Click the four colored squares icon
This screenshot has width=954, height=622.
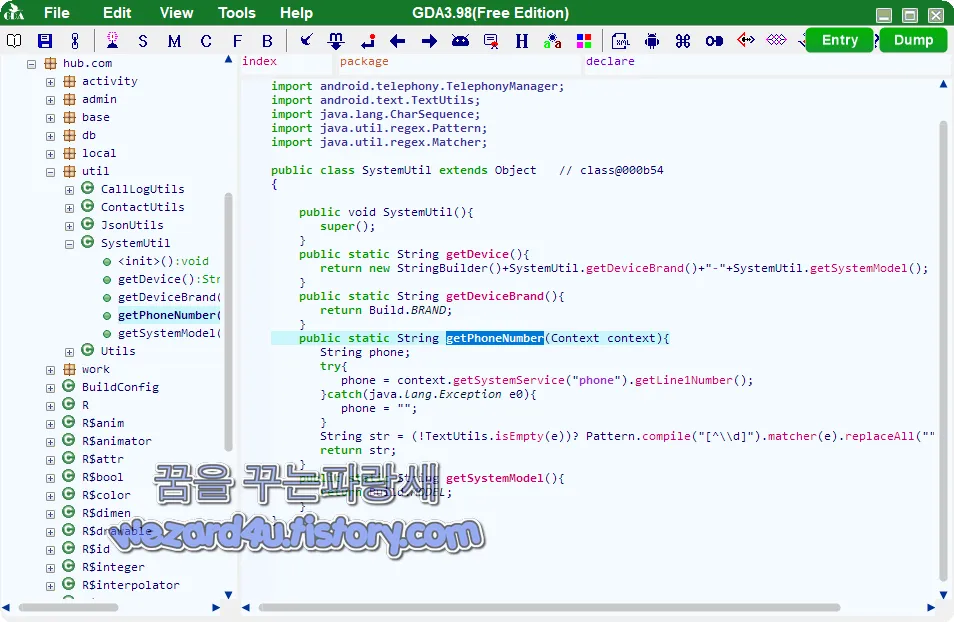click(584, 41)
